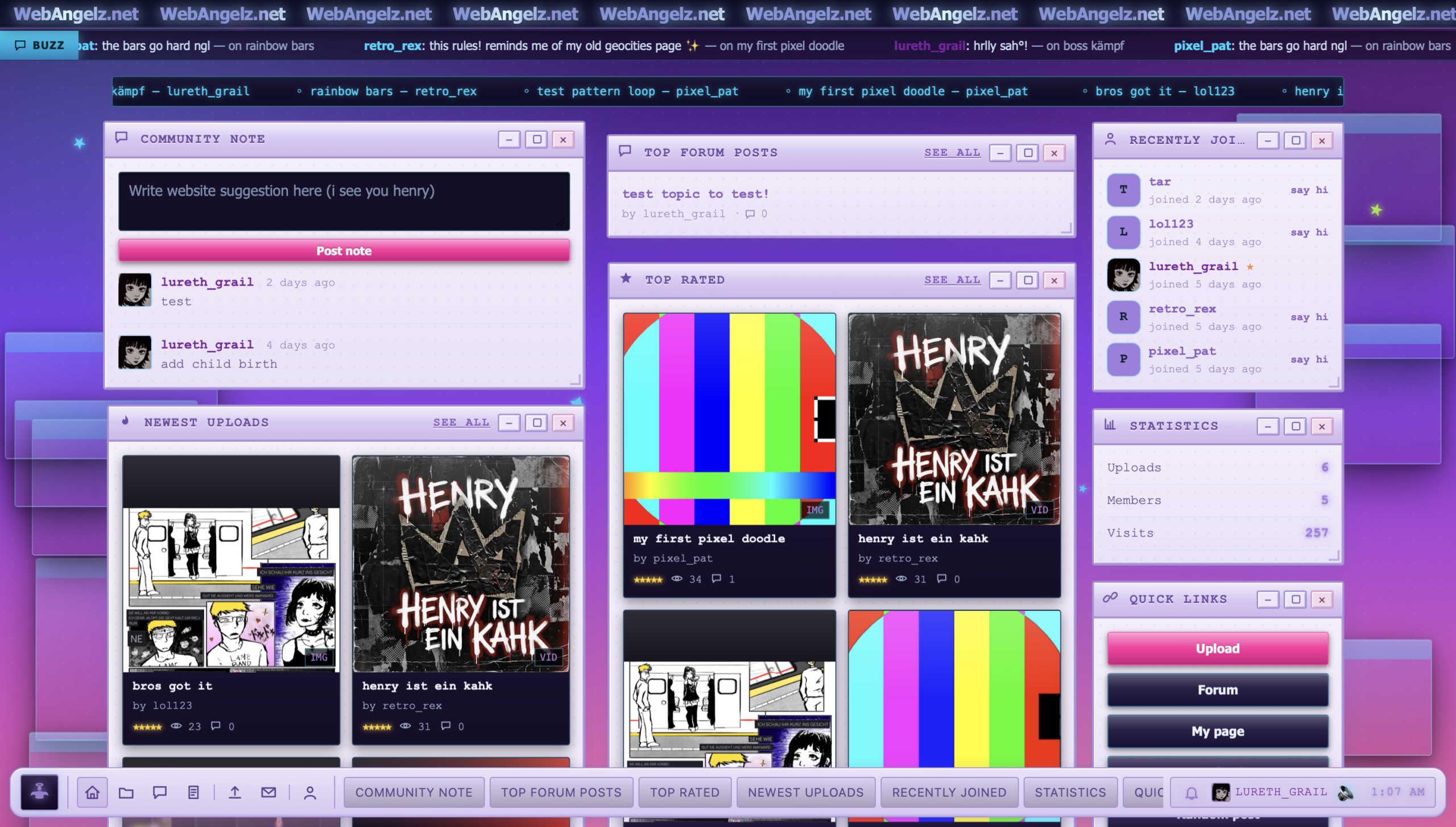Click See All in Newest Uploads

[x=461, y=423]
